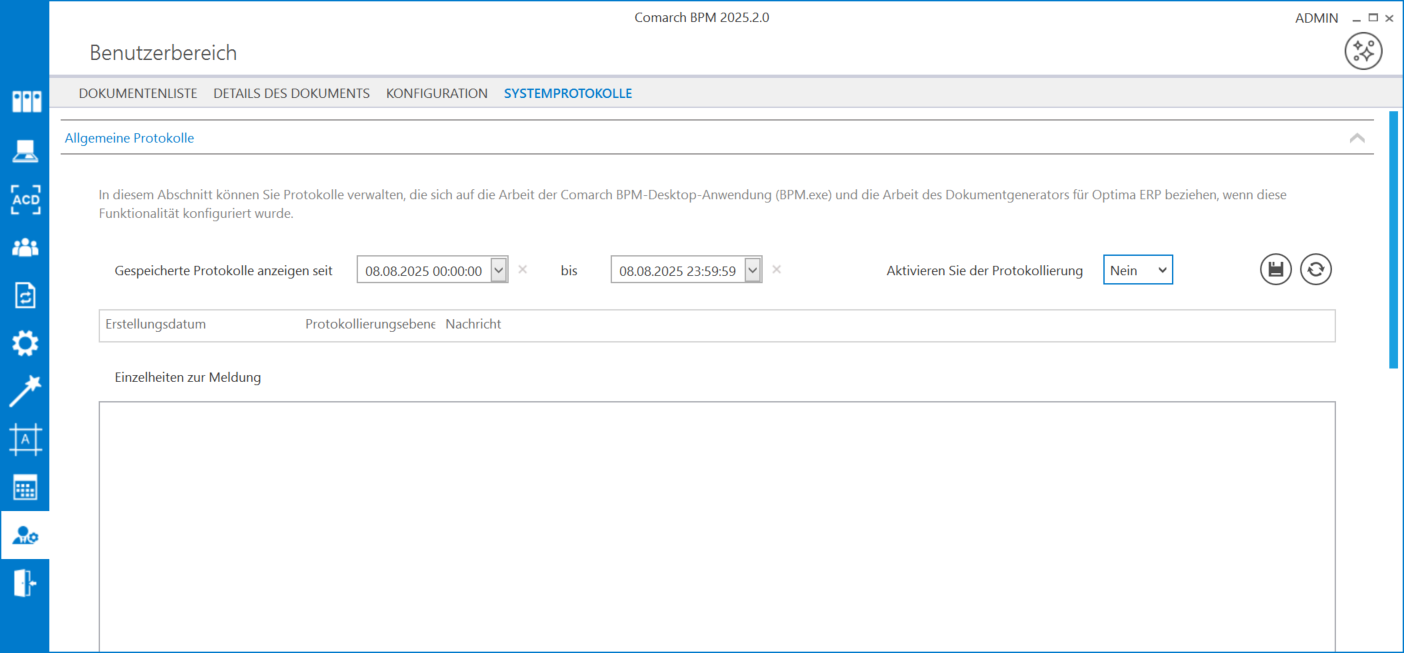
Task: Save protocol settings with the floppy disk icon
Action: [x=1275, y=269]
